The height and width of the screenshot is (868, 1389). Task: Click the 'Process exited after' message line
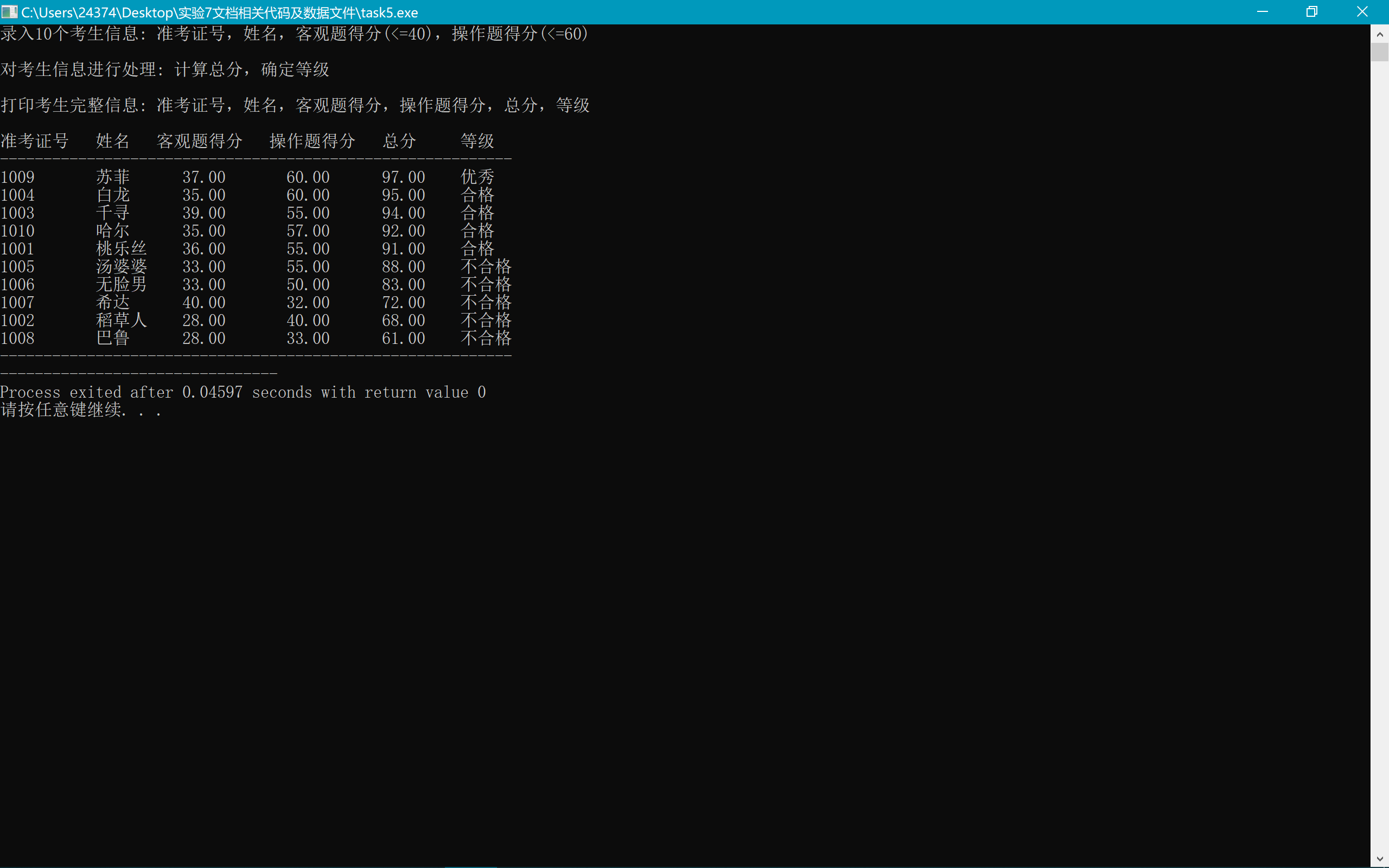pyautogui.click(x=243, y=392)
